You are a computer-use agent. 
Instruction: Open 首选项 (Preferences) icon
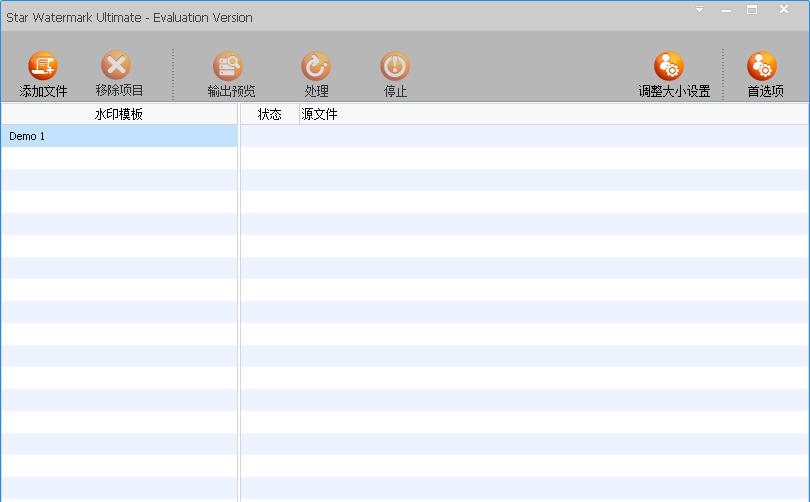pyautogui.click(x=762, y=66)
